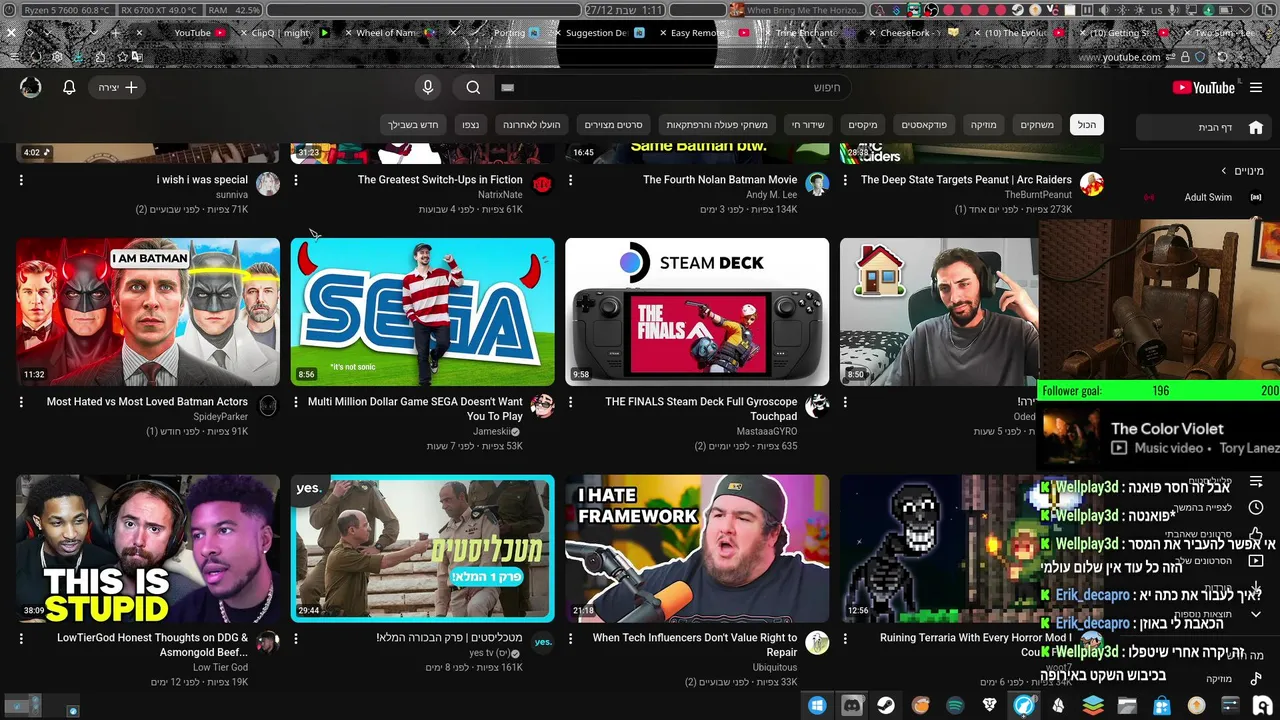Open the YouTube hamburger guide menu
This screenshot has width=1280, height=720.
coord(1256,88)
